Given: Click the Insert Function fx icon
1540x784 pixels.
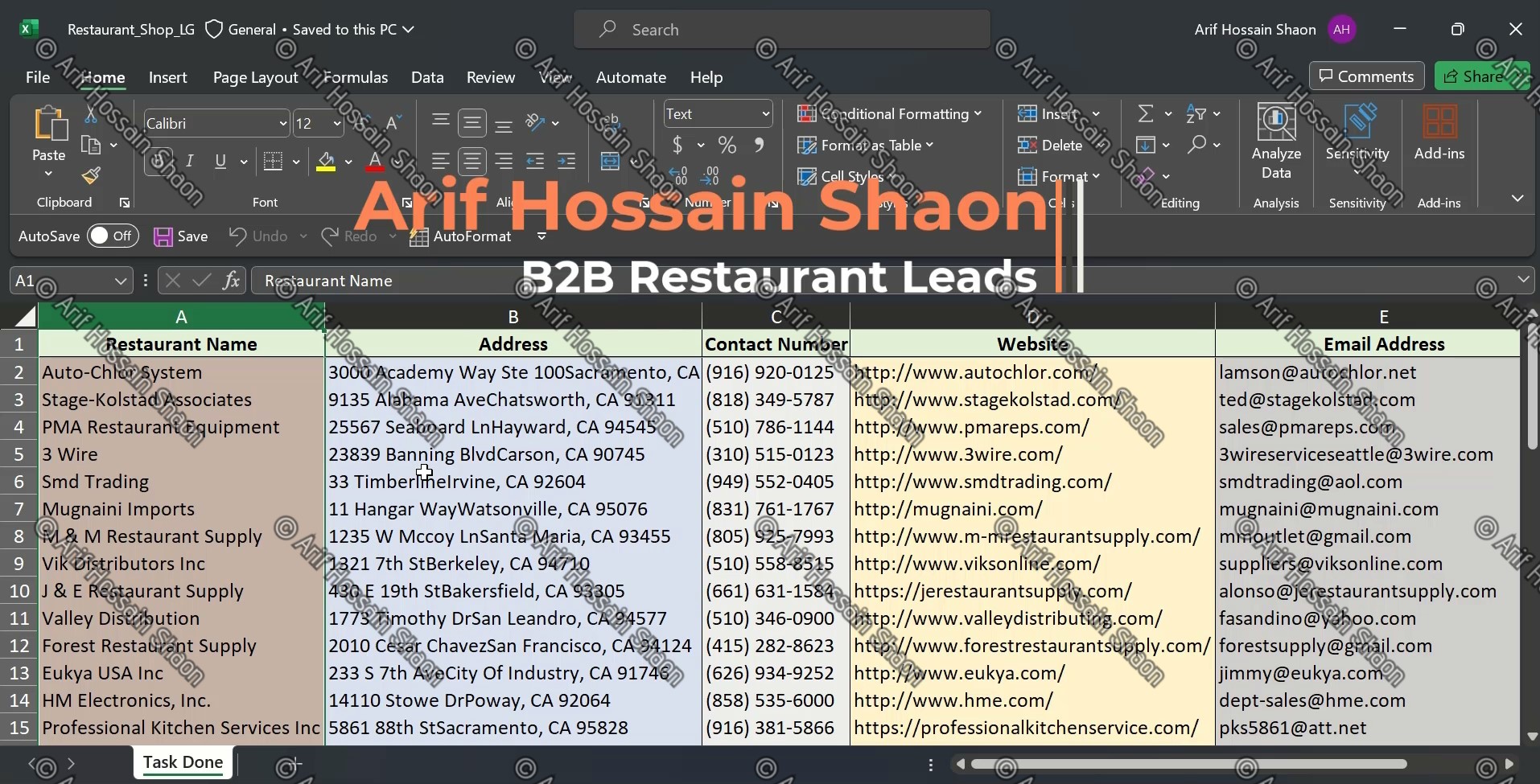Looking at the screenshot, I should pyautogui.click(x=231, y=281).
